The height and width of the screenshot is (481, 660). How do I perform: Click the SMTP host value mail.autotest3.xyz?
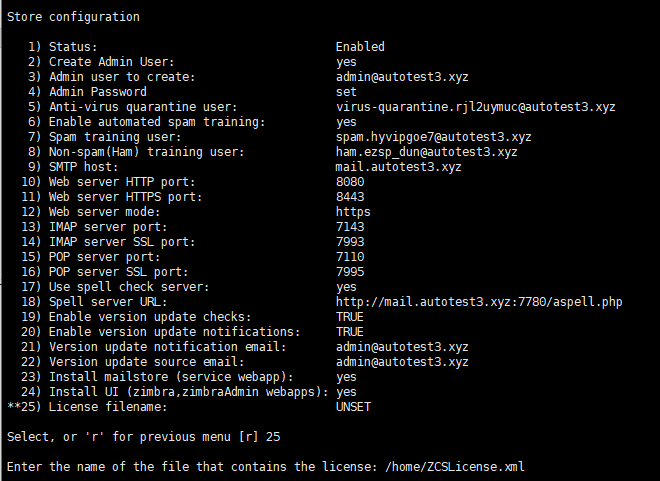click(399, 167)
